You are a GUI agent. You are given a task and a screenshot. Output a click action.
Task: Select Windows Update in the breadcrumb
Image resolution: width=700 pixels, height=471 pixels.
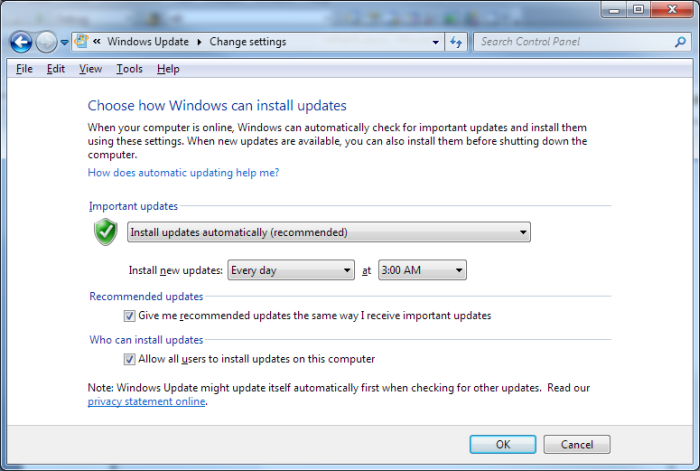tap(148, 42)
